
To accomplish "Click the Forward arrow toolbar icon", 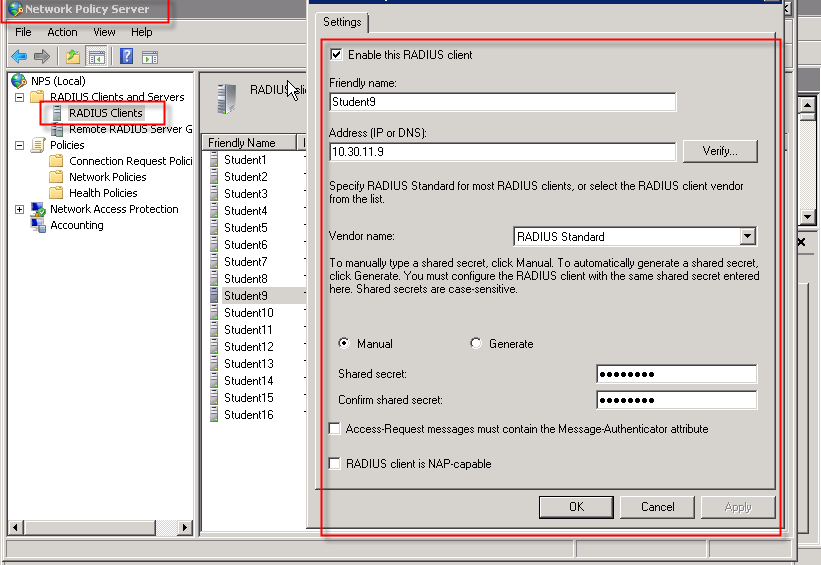I will (41, 57).
